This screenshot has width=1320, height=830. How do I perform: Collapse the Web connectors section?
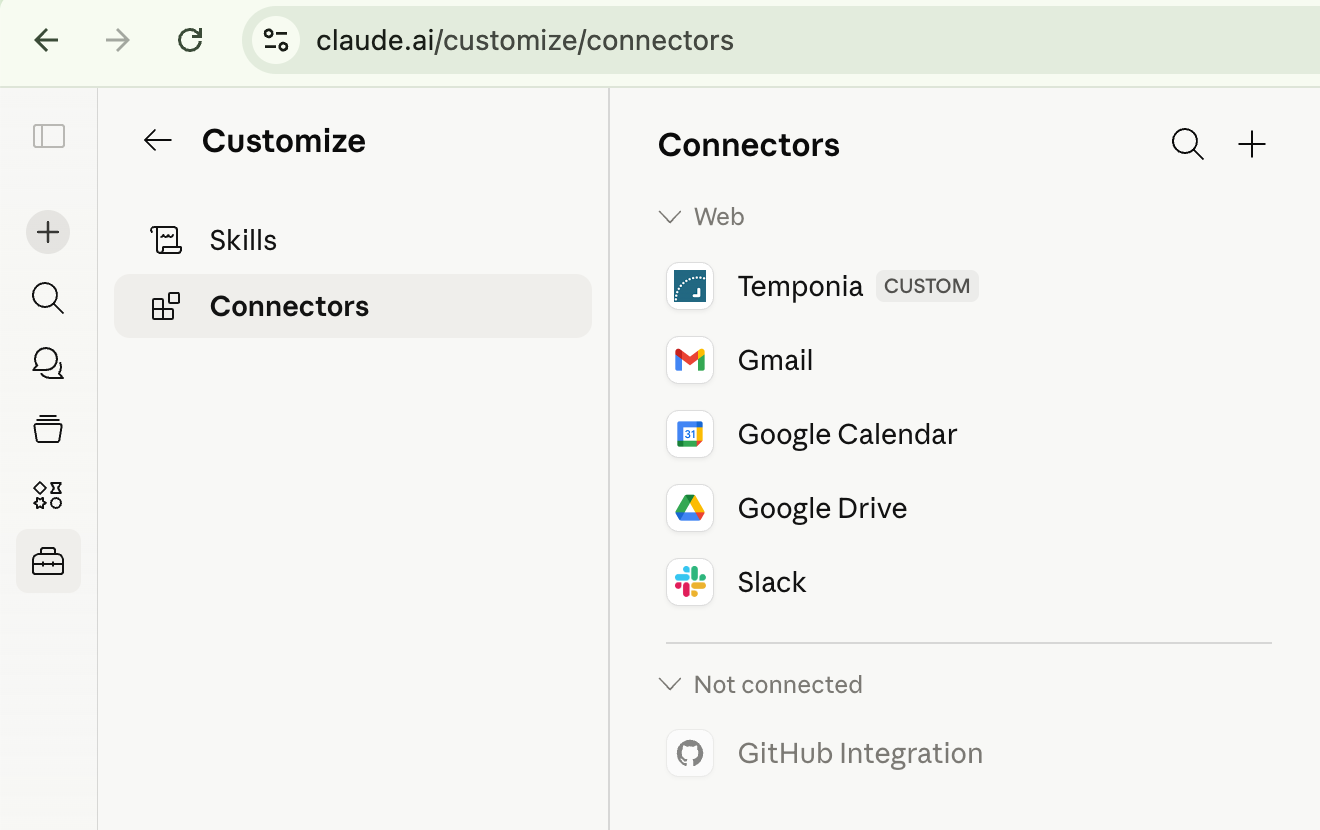pos(670,217)
